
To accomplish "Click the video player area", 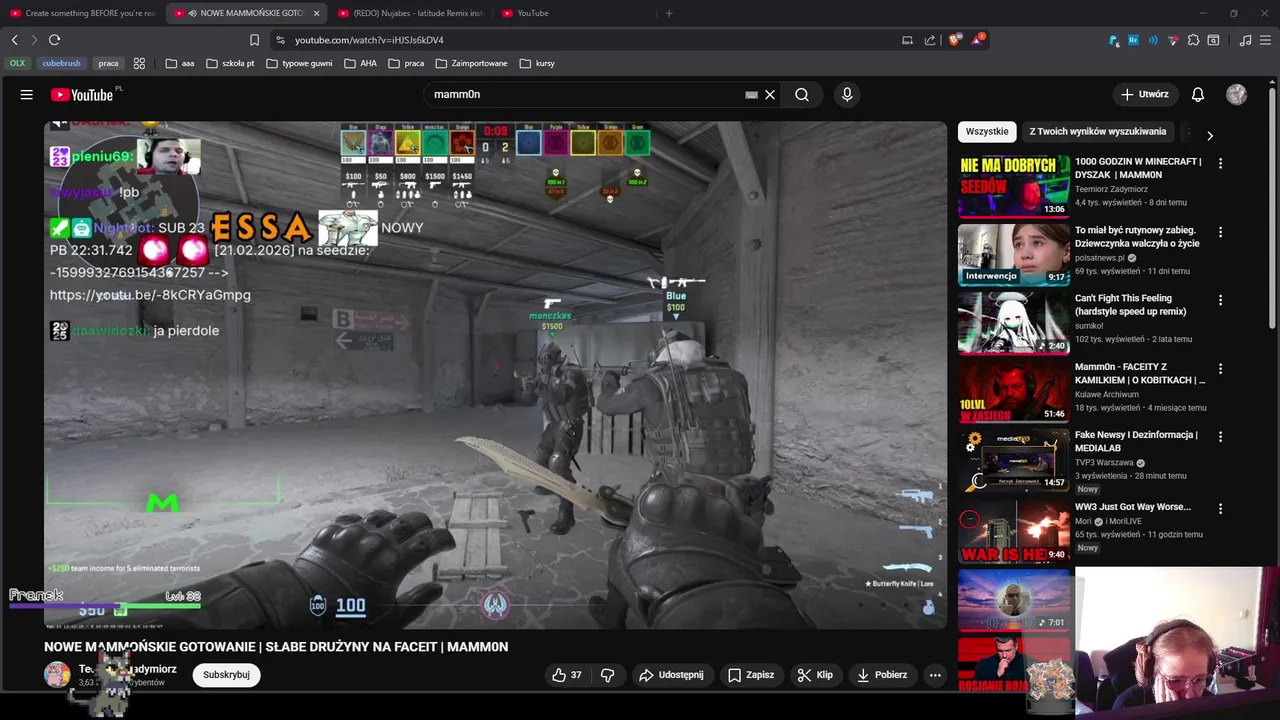I will [x=495, y=375].
